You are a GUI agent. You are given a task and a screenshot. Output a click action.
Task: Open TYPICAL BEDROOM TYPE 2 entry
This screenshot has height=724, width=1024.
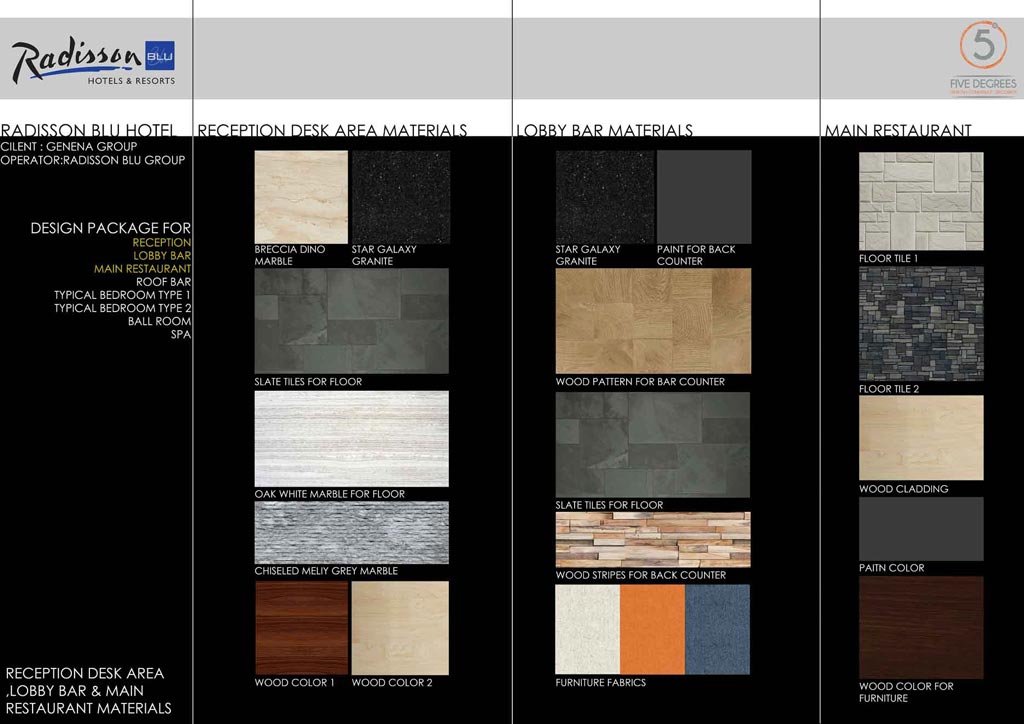[x=122, y=307]
